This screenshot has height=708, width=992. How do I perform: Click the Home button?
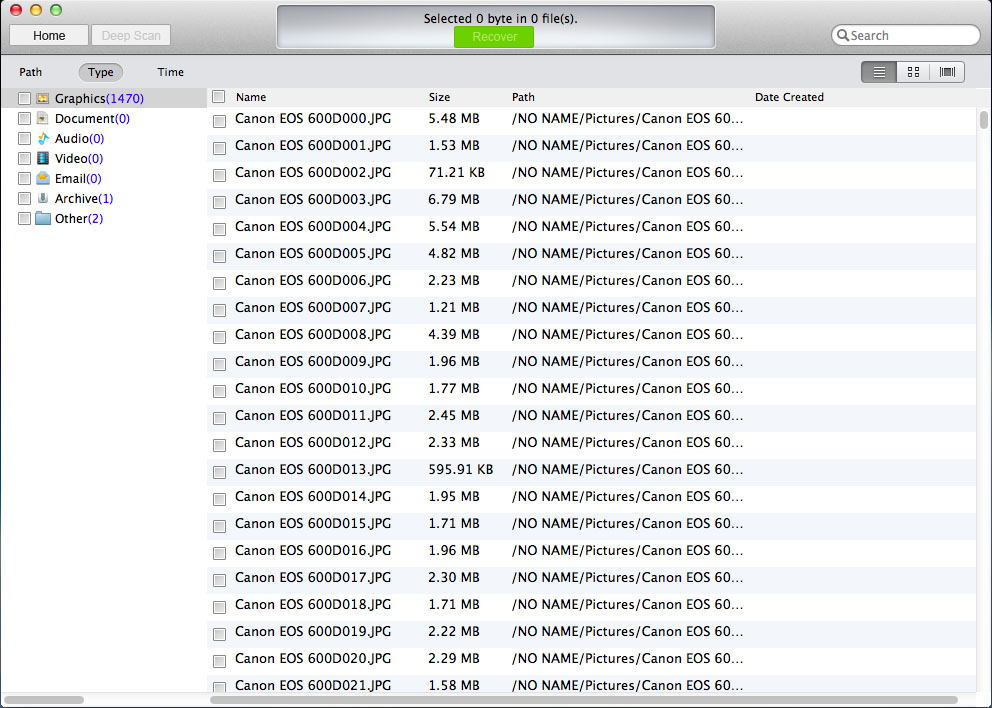coord(49,35)
